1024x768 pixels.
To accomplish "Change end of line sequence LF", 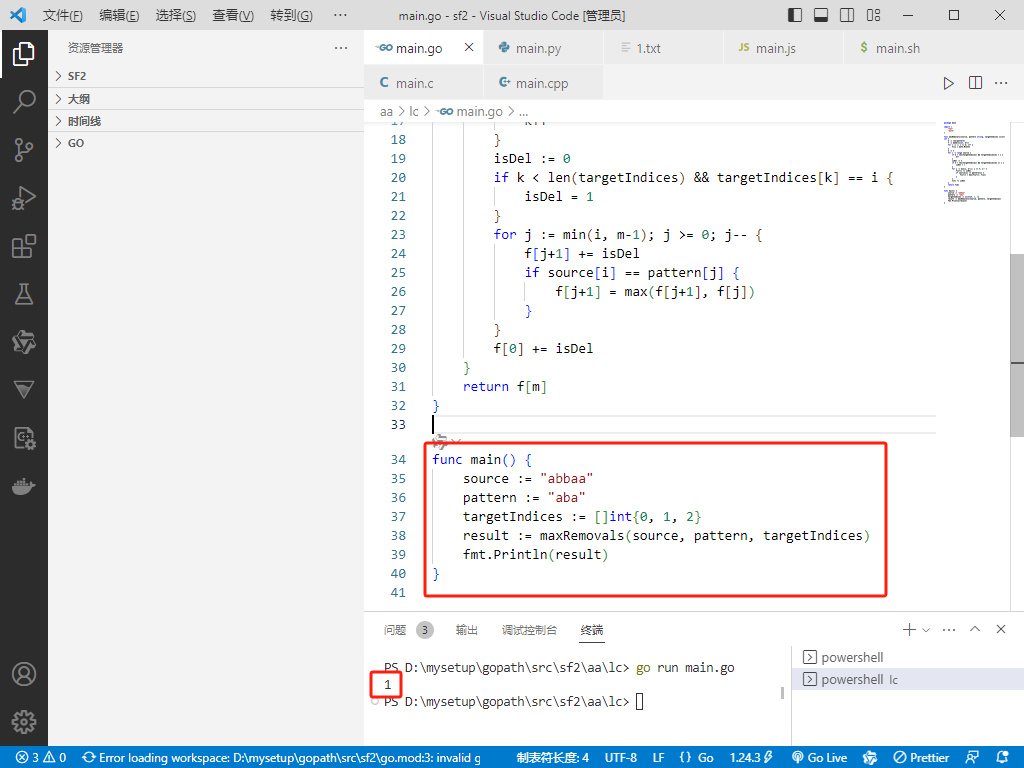I will (x=658, y=758).
